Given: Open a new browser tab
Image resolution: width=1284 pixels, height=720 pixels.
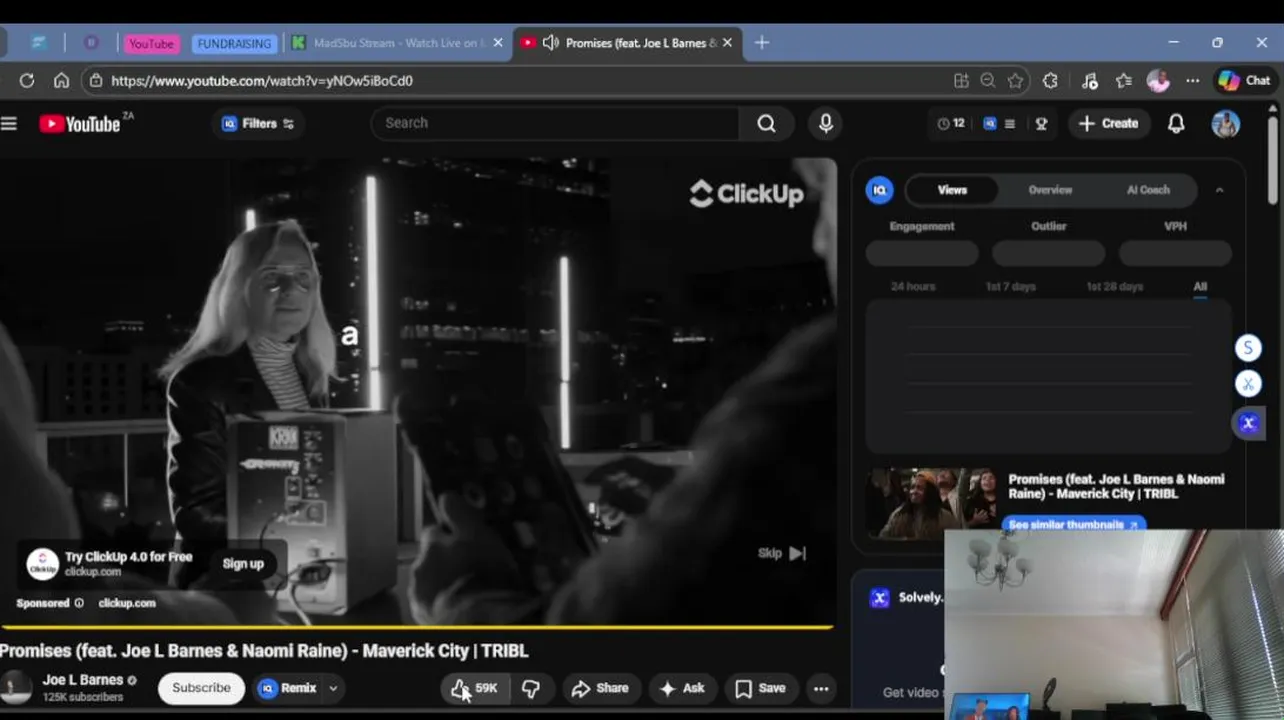Looking at the screenshot, I should tap(762, 43).
